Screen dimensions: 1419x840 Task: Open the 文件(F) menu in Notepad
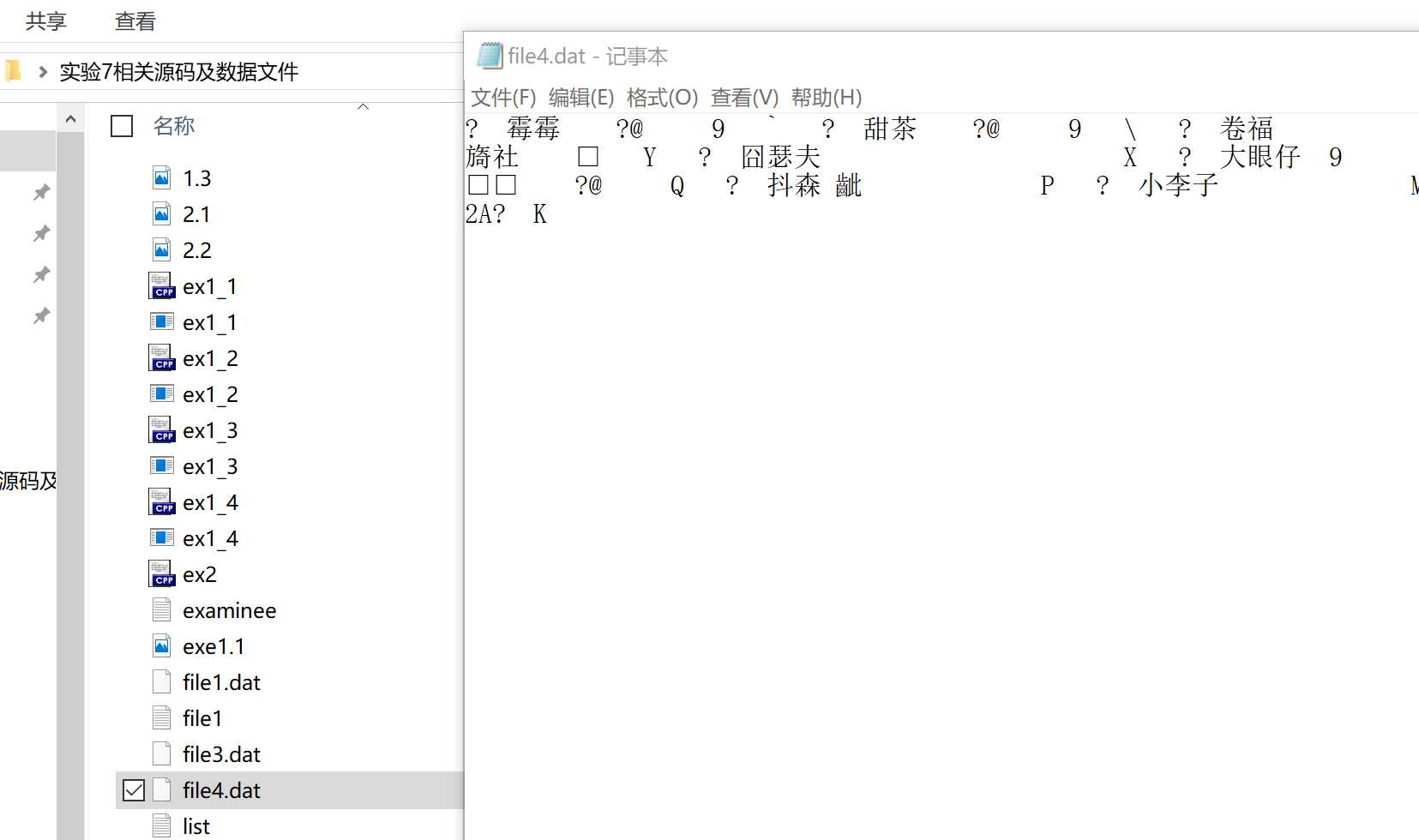503,98
